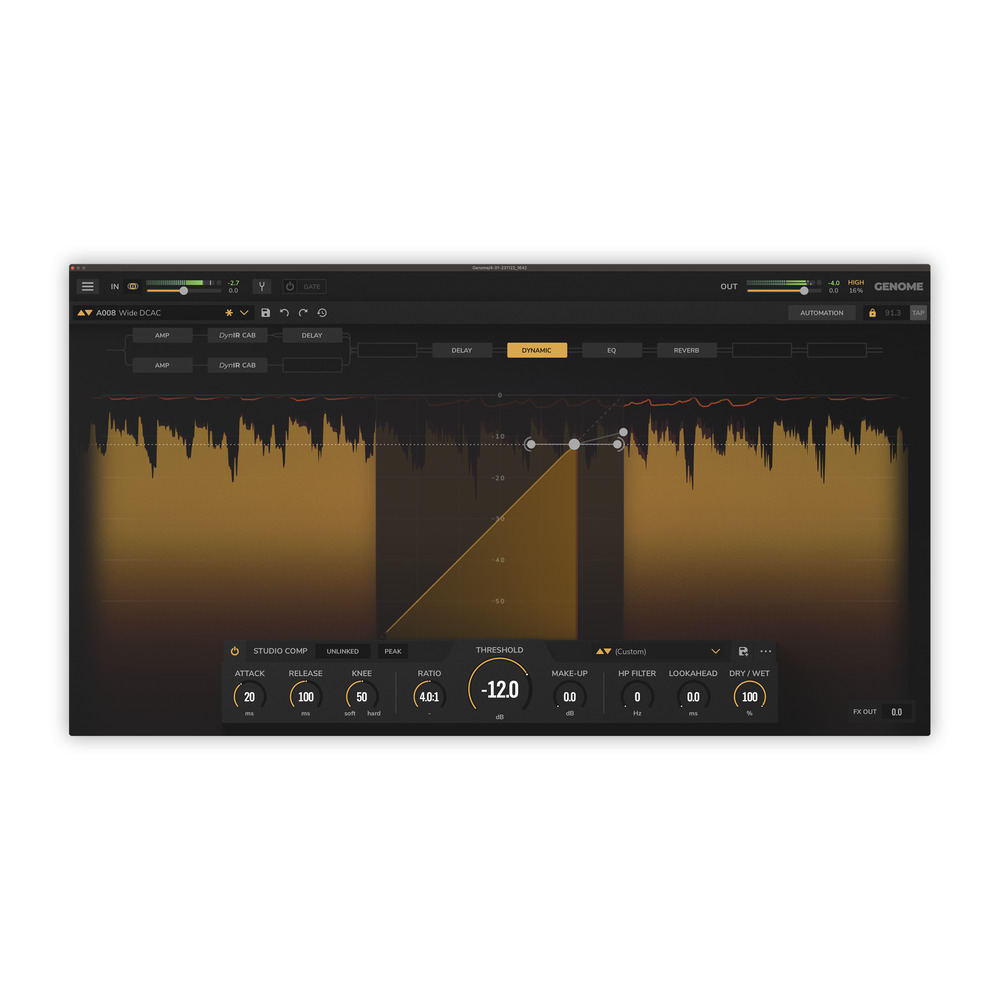Advance to next preset using the down arrow

pos(89,313)
